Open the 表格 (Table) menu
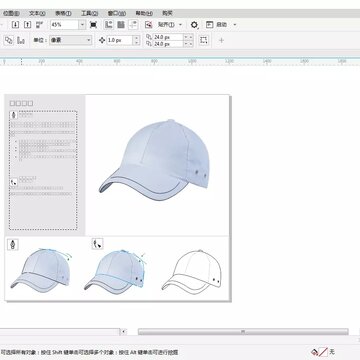360x360 pixels. [63, 13]
